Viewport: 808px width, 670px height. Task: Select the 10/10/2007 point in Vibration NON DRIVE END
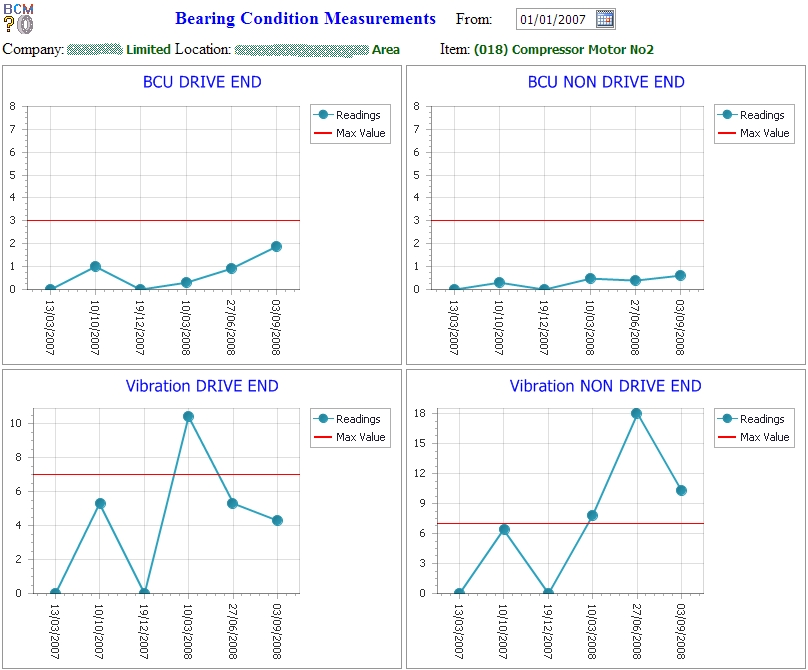(x=504, y=530)
